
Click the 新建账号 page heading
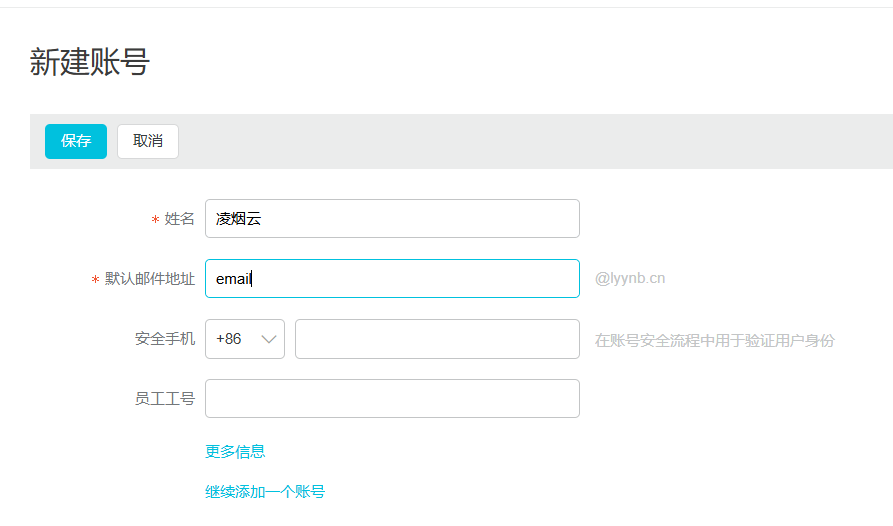[90, 62]
